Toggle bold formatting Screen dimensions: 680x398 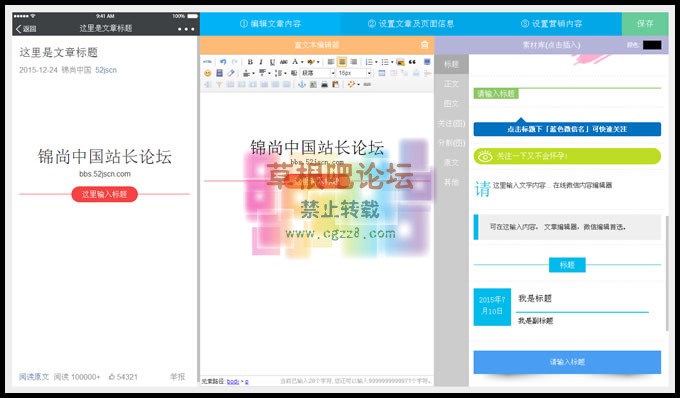250,62
